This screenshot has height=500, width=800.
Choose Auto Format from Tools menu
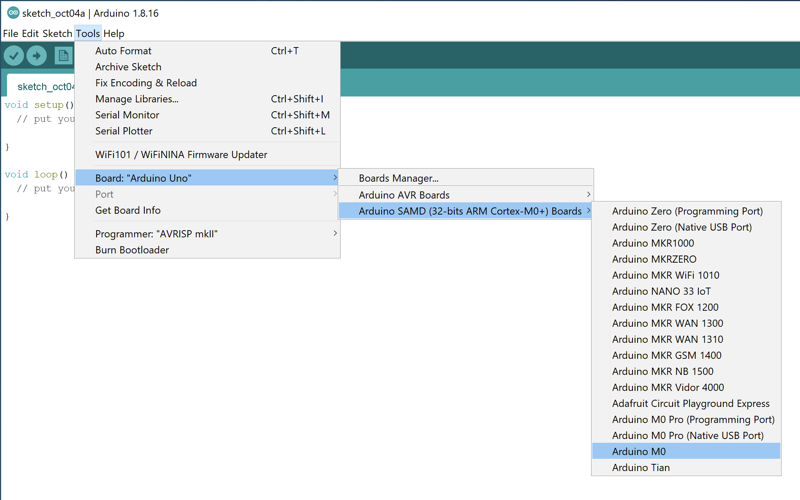pyautogui.click(x=207, y=51)
